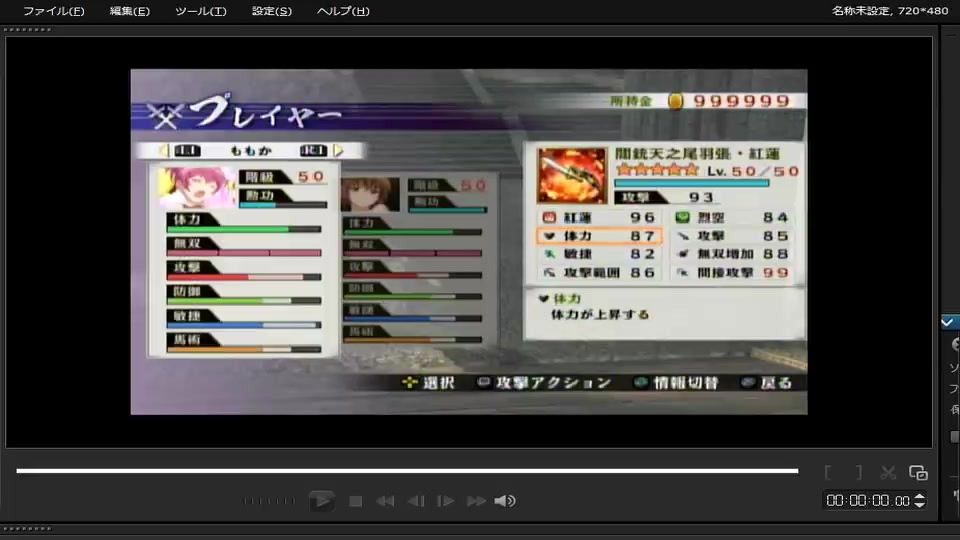Open the ヘルプ(H) menu

pos(343,11)
